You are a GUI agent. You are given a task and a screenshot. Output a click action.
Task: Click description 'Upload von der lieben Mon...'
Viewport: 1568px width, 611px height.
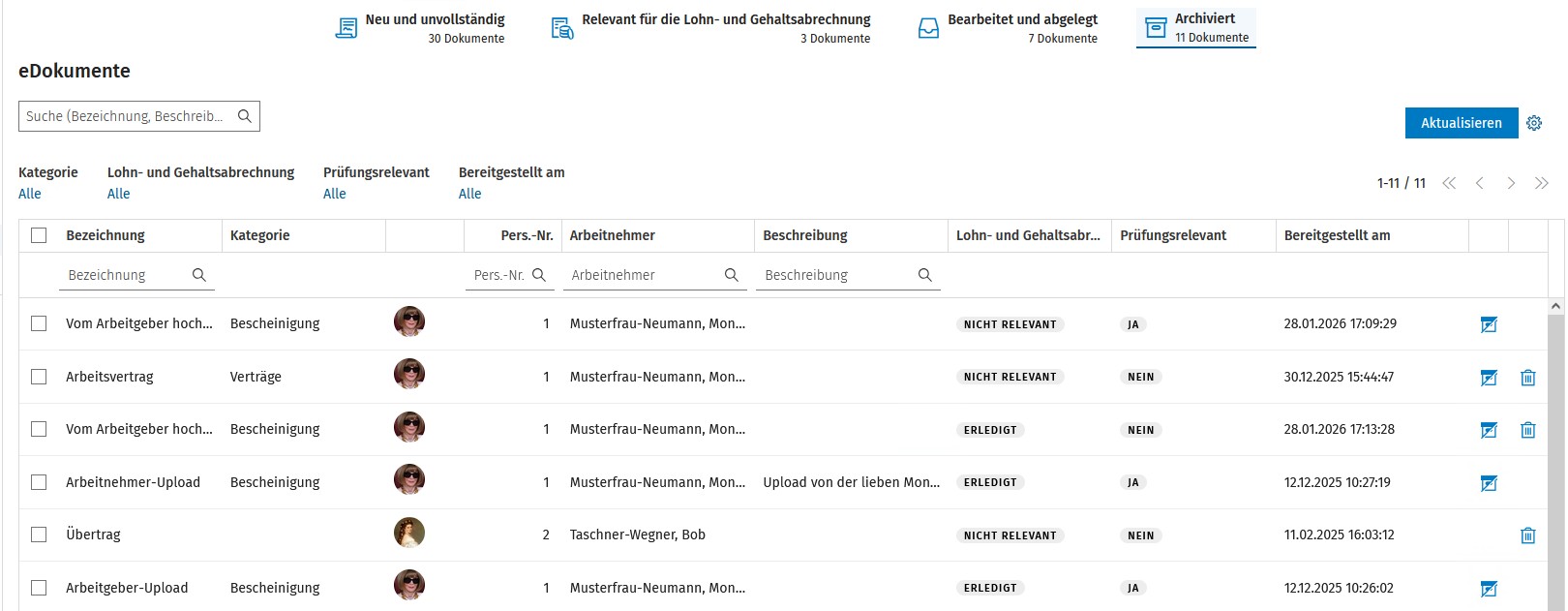pyautogui.click(x=852, y=482)
